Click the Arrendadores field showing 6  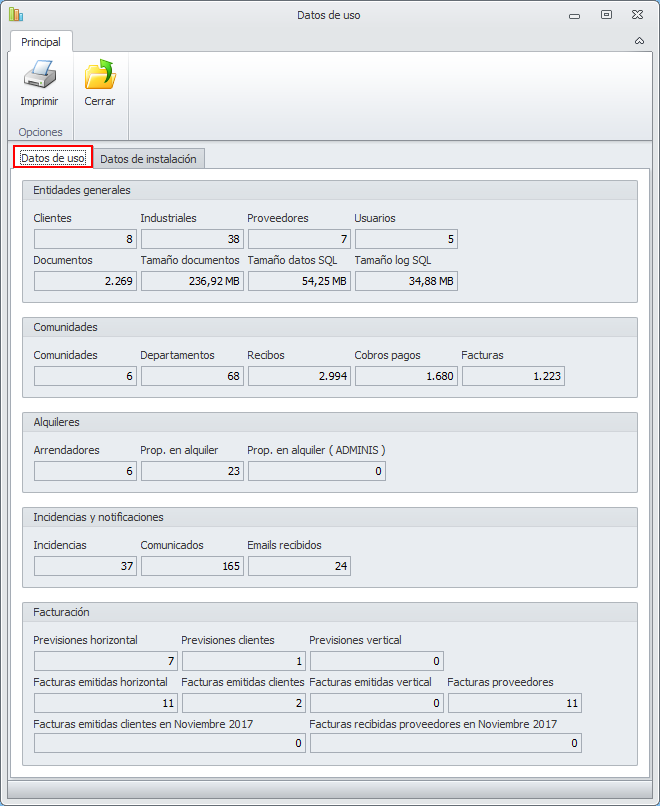pos(85,471)
